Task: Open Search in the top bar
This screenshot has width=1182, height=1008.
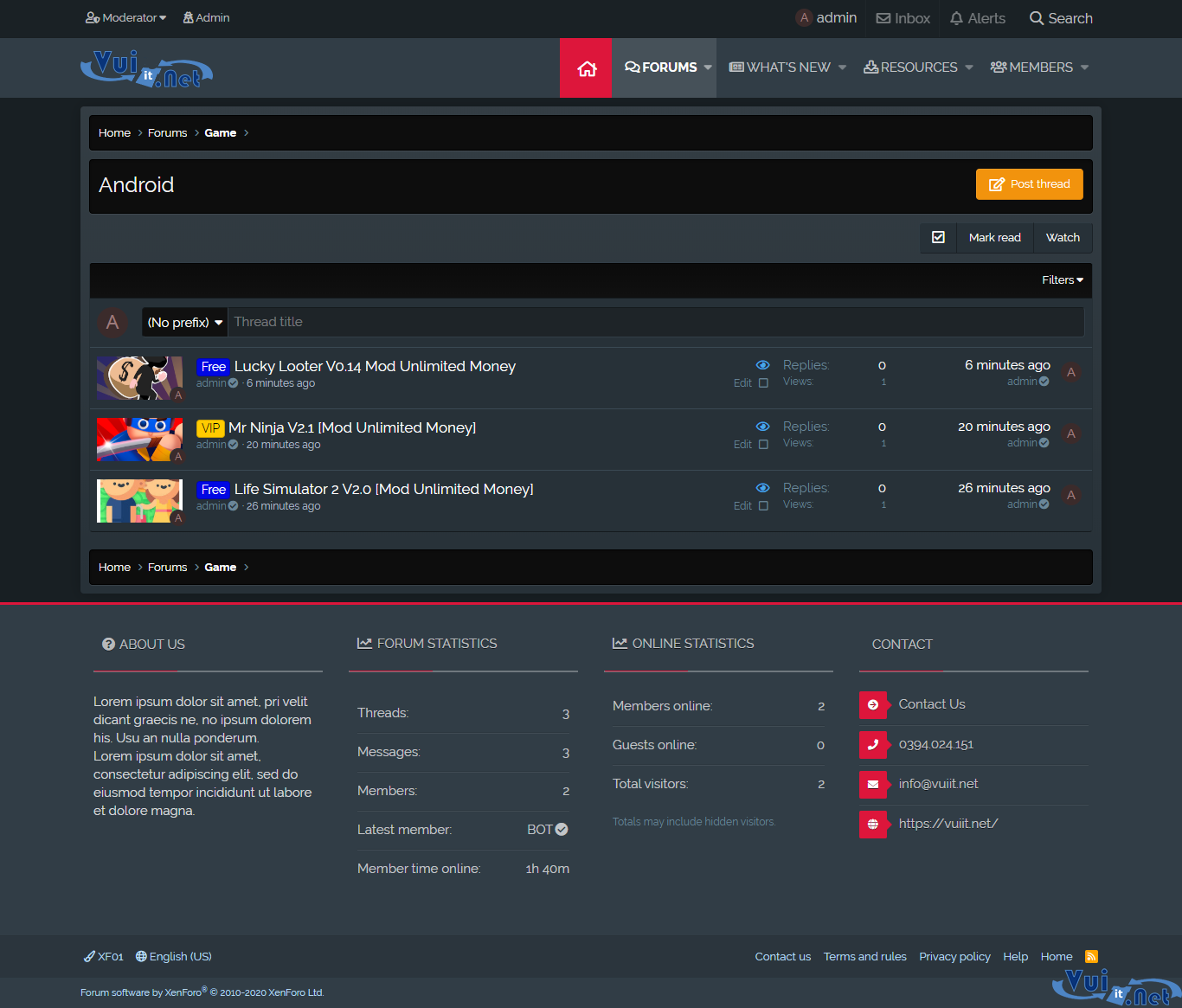Action: [x=1061, y=18]
